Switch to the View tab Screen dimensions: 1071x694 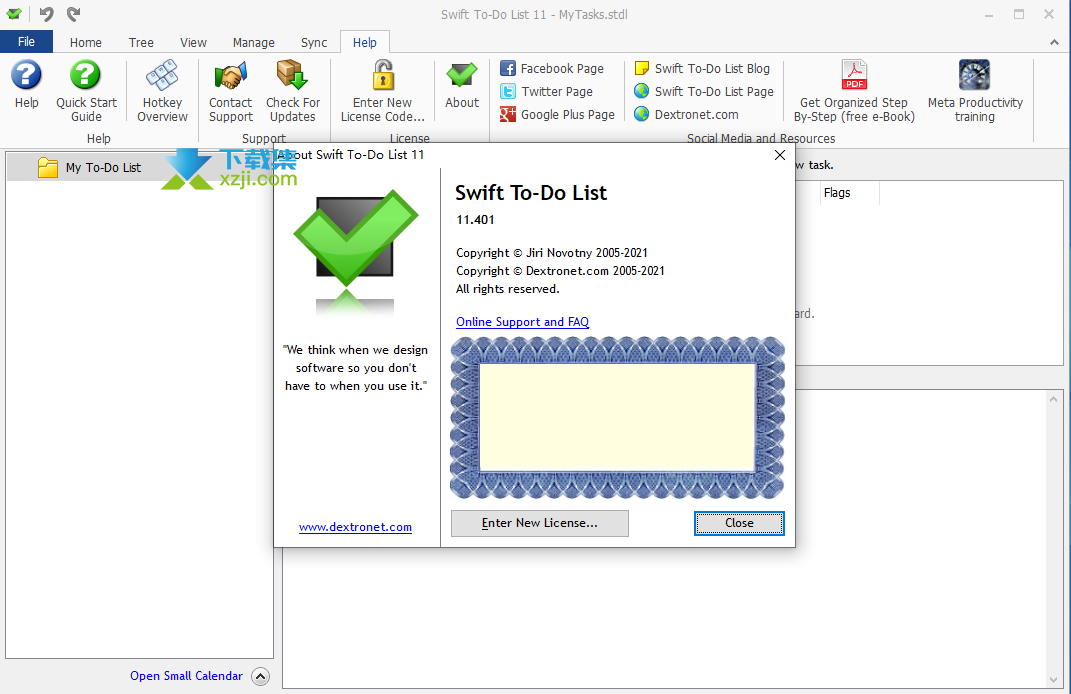coord(193,42)
